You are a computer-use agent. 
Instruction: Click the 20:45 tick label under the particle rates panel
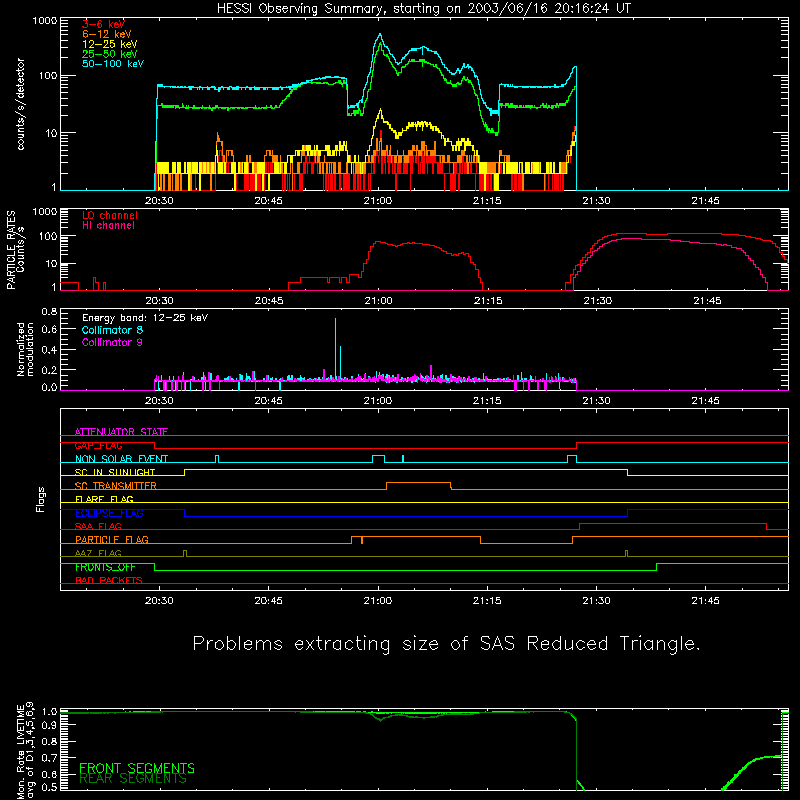269,301
